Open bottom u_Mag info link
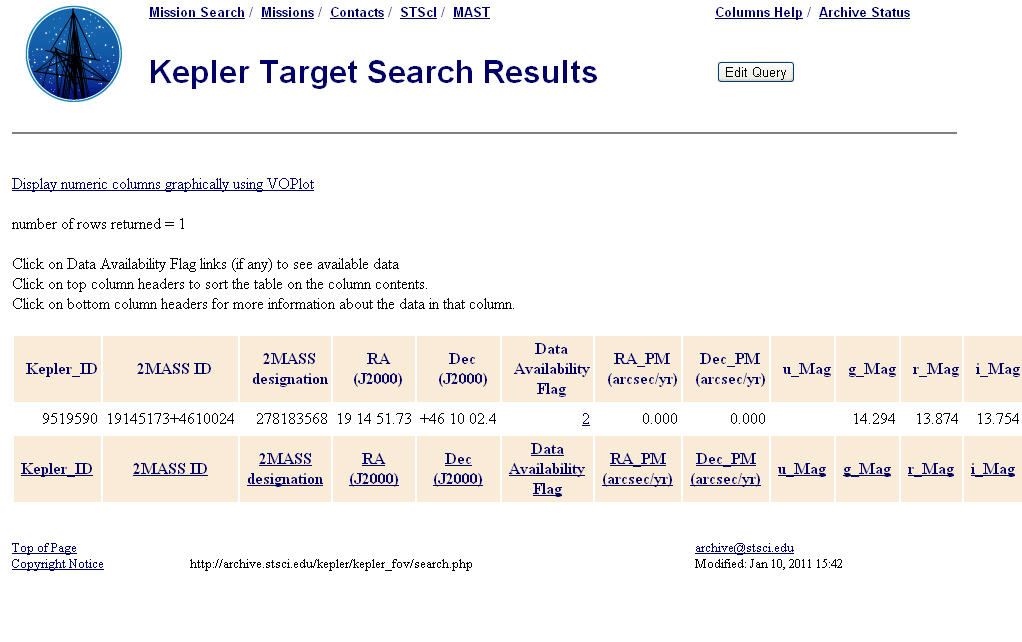 (x=802, y=469)
